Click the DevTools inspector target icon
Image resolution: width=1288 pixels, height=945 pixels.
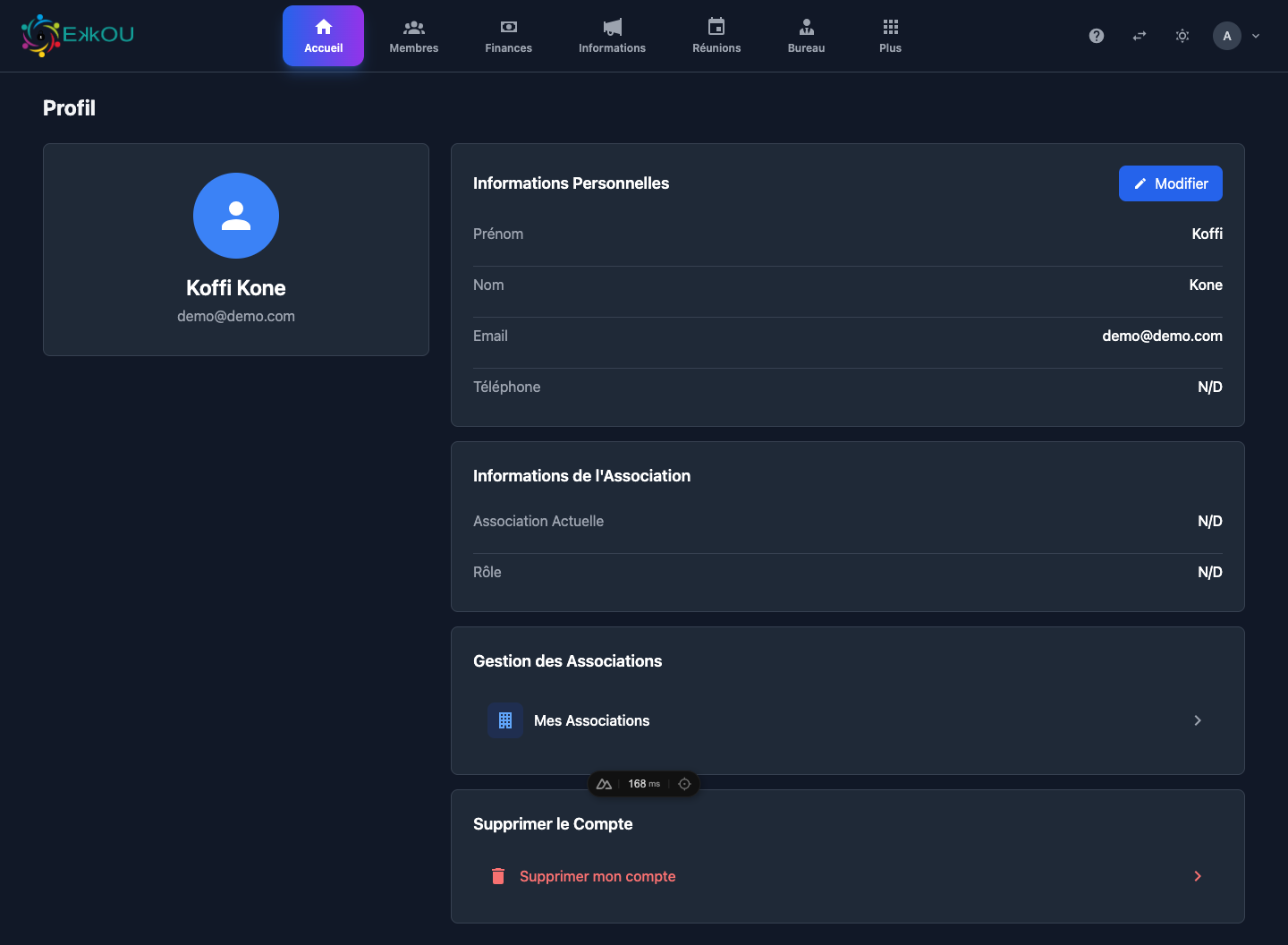(x=684, y=784)
